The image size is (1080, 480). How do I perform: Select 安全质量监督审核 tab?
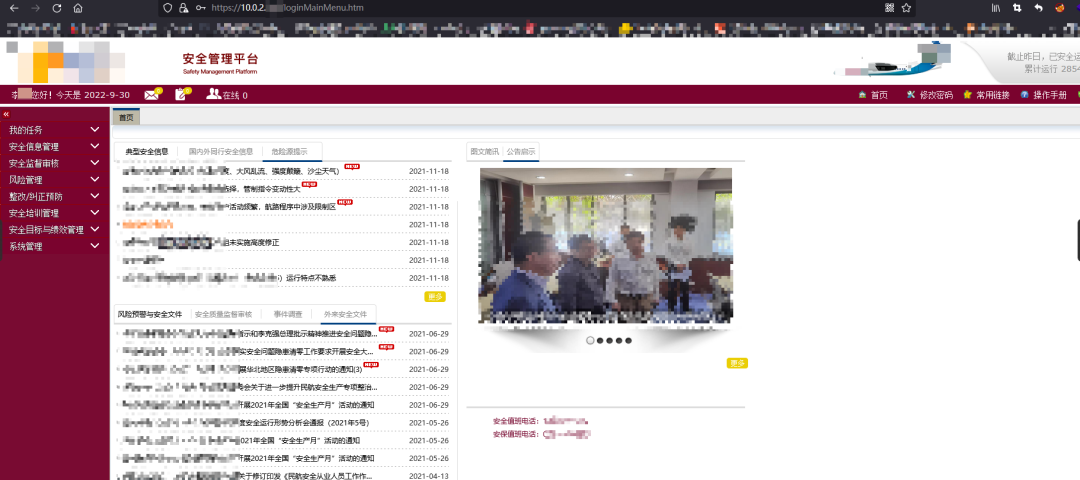click(x=223, y=314)
